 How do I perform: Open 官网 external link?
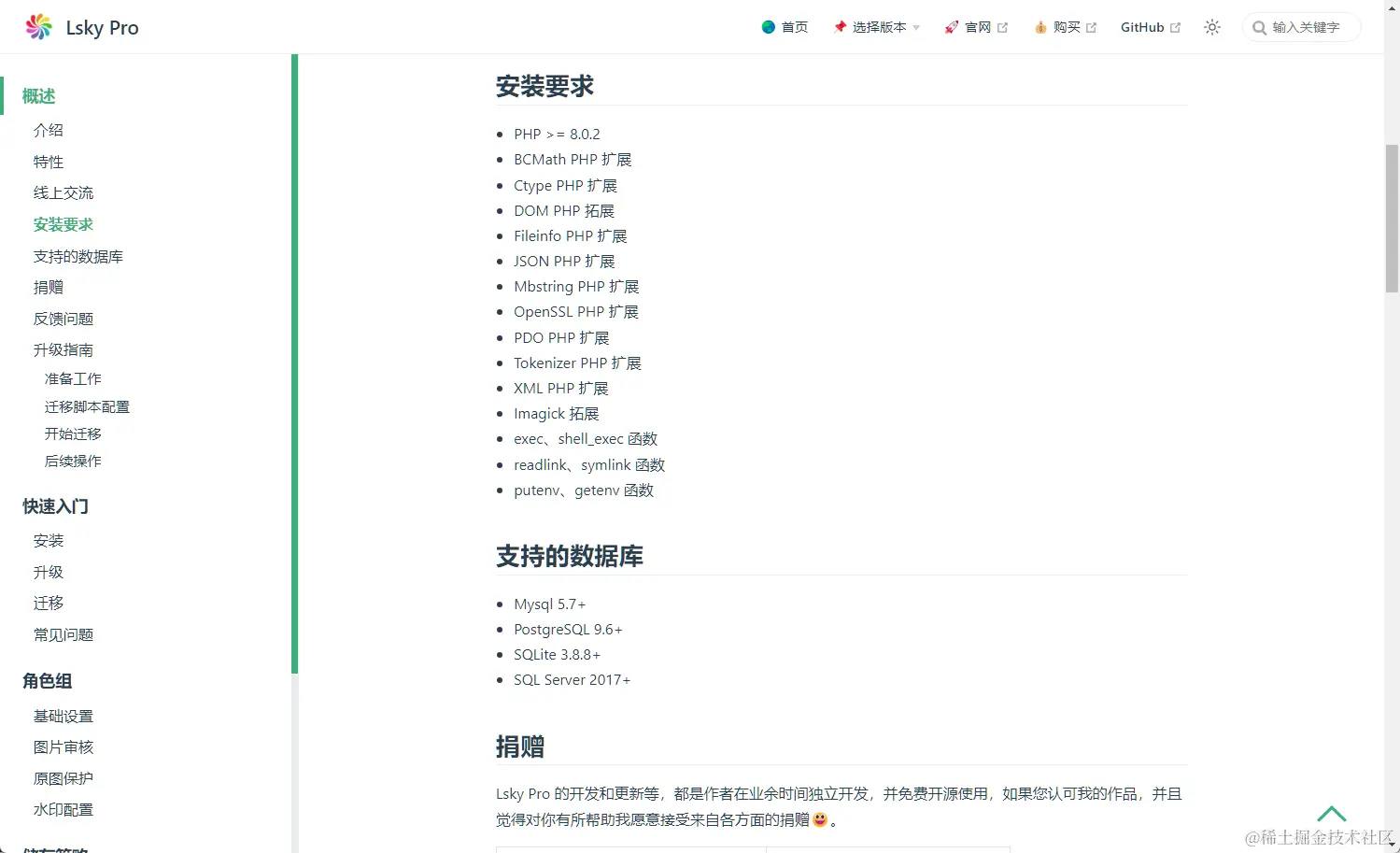976,27
